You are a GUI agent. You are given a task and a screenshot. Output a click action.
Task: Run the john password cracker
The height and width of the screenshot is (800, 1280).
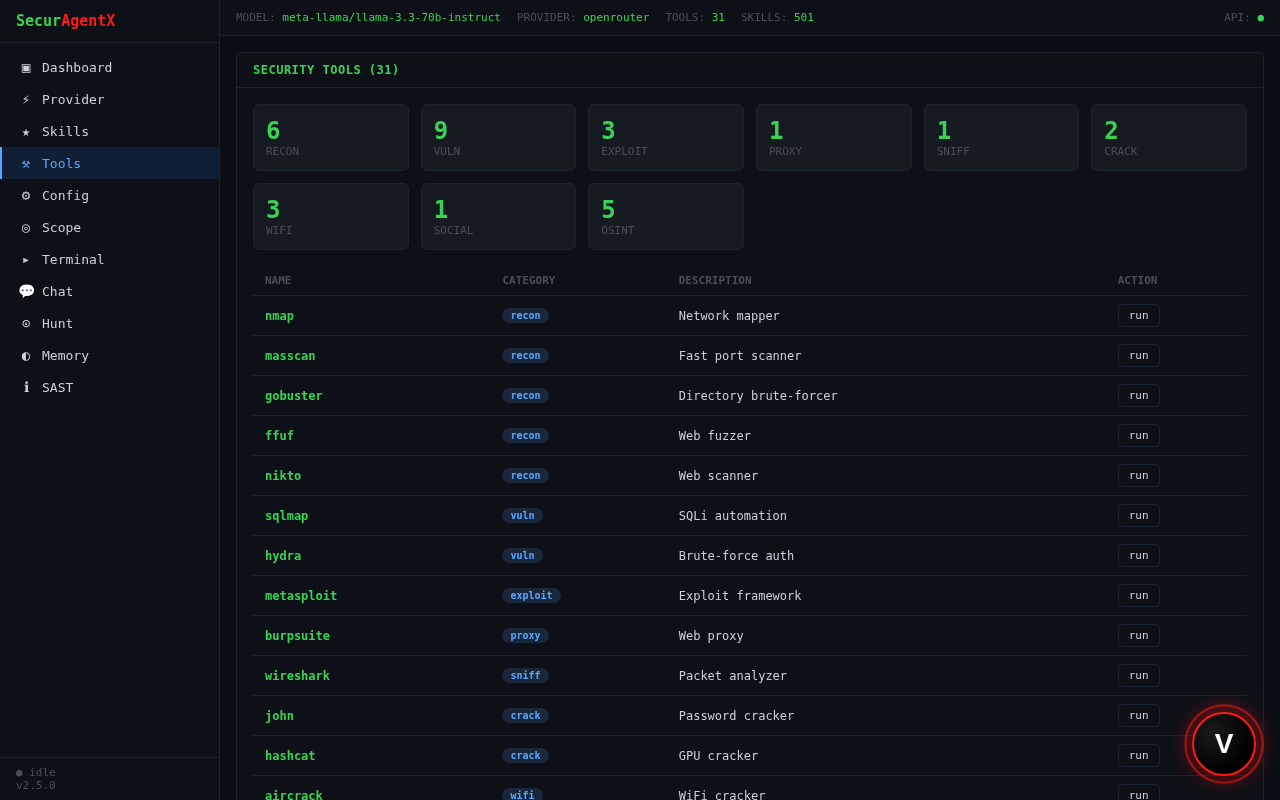click(1138, 715)
